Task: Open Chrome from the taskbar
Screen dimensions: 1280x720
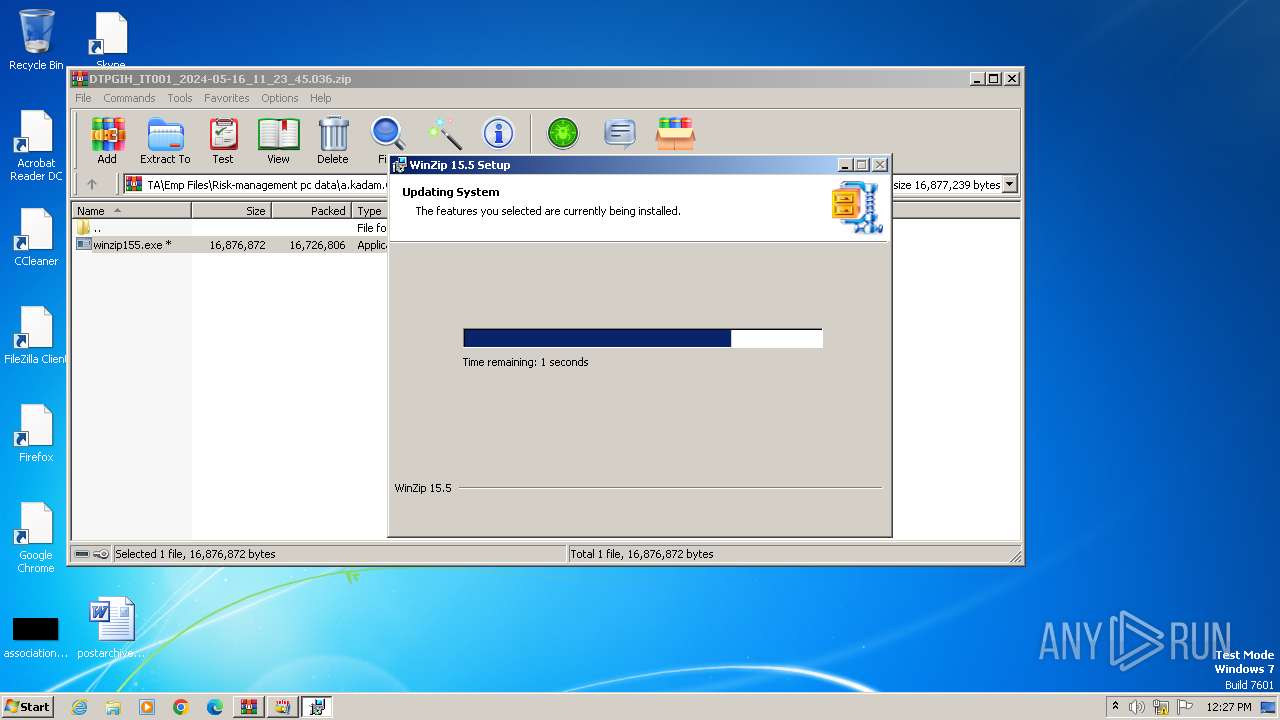Action: coord(181,707)
